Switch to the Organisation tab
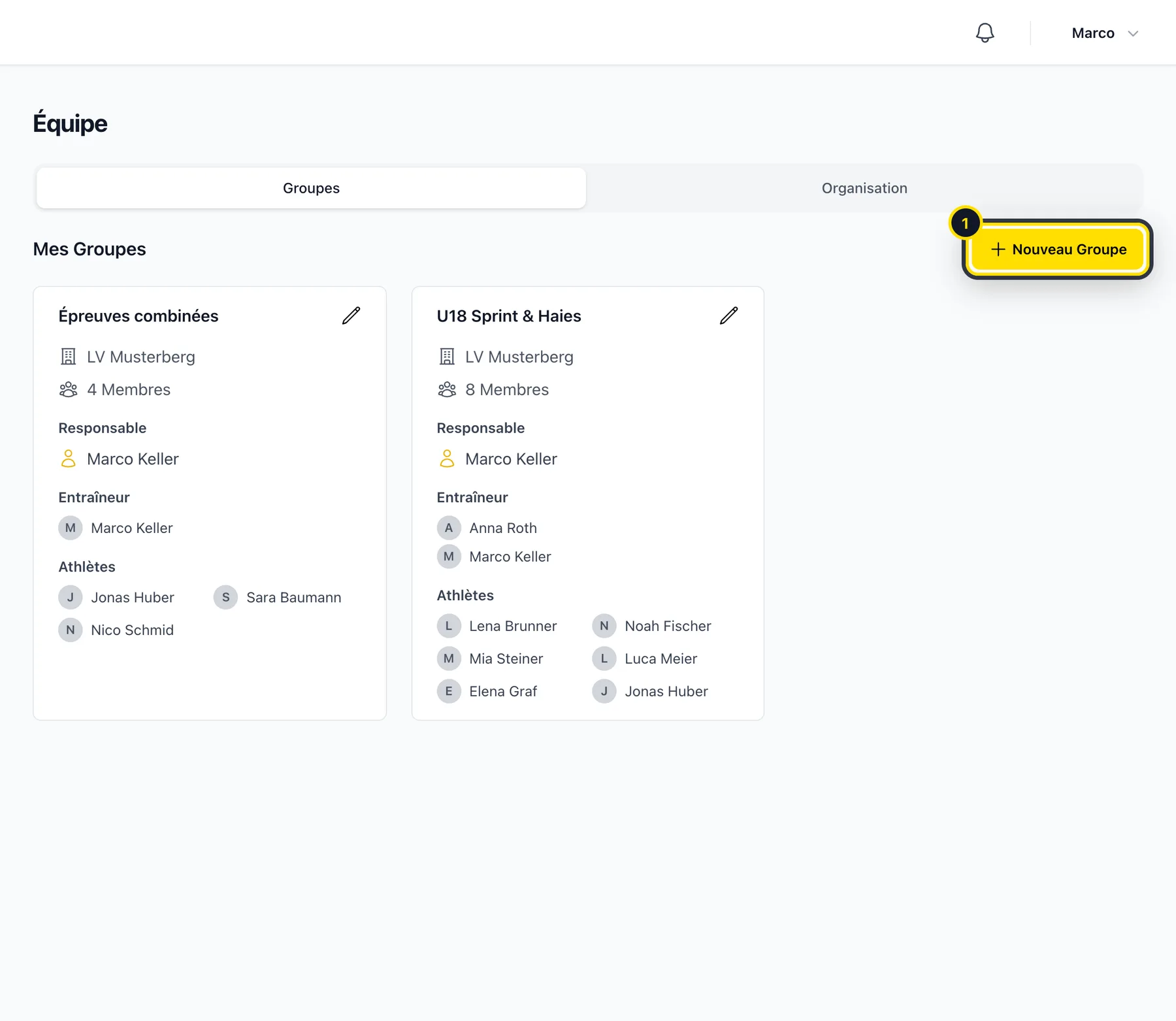This screenshot has height=1021, width=1176. click(x=864, y=188)
